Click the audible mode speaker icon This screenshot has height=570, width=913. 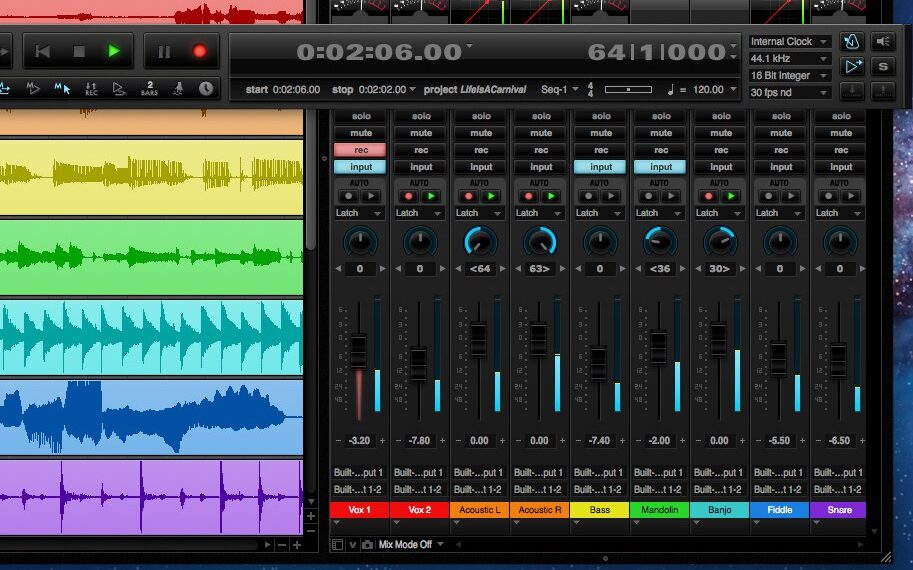pos(882,42)
